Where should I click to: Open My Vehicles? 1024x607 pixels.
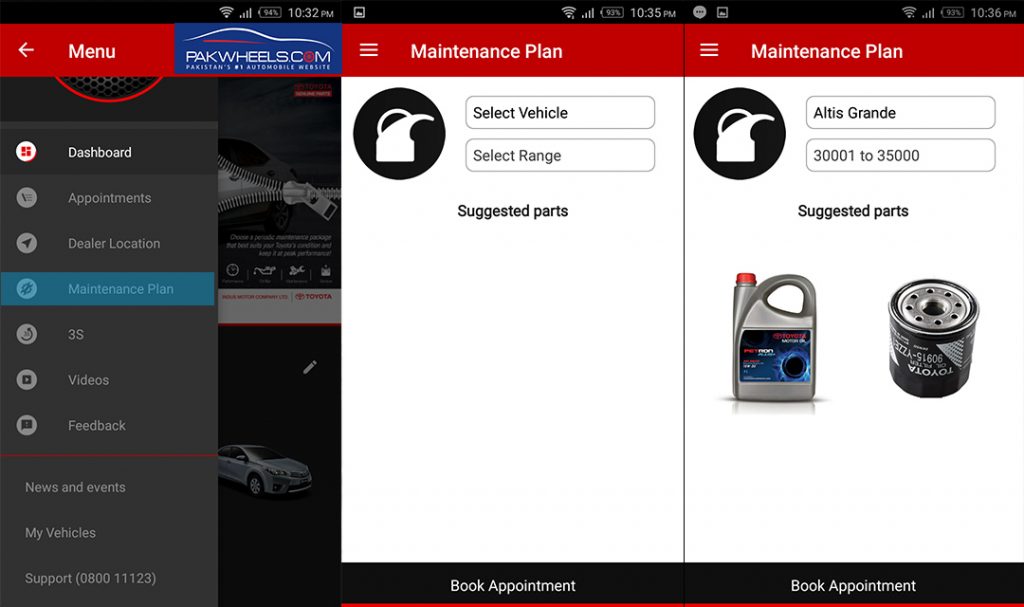[60, 533]
